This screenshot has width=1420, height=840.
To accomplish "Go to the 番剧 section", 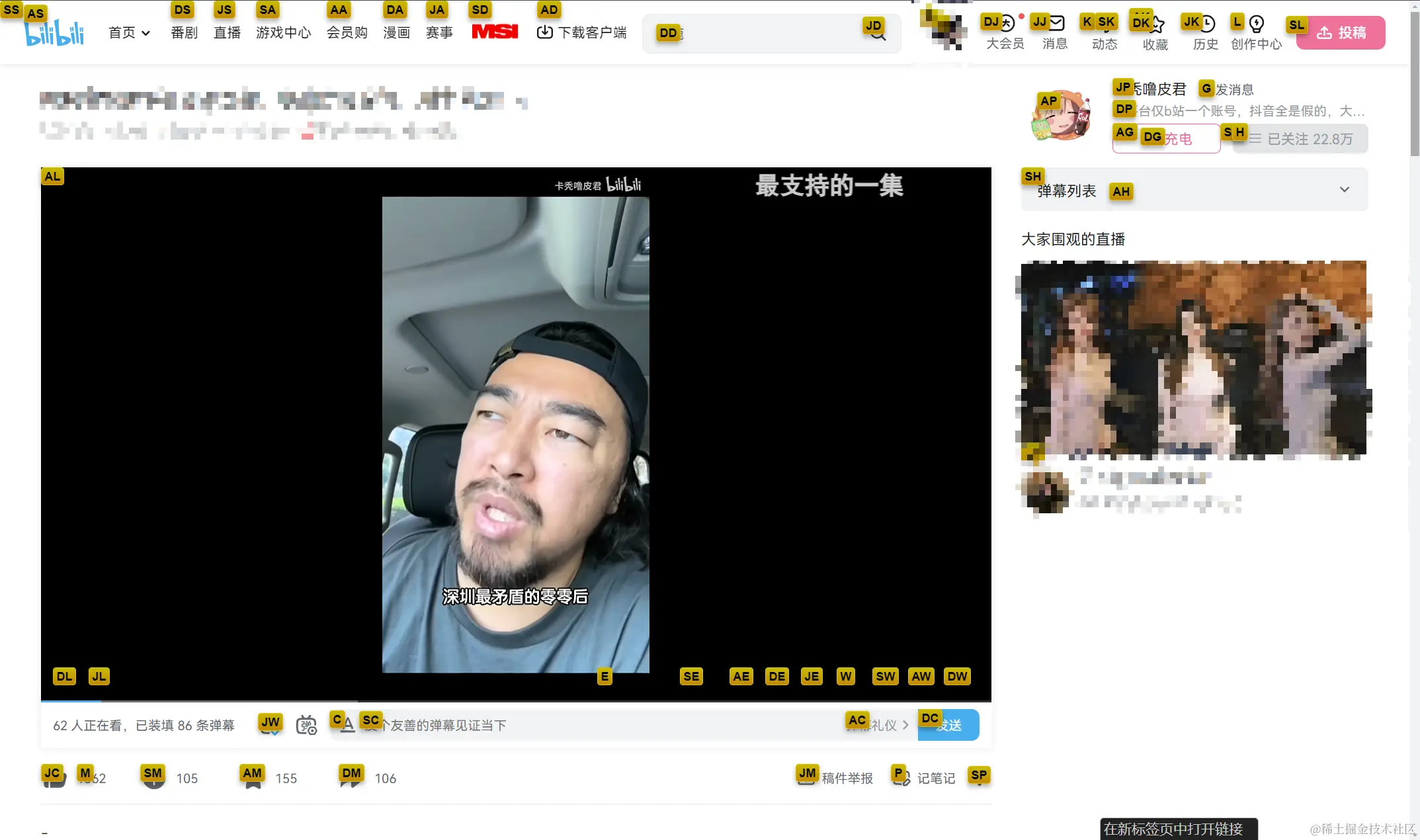I will 184,33.
